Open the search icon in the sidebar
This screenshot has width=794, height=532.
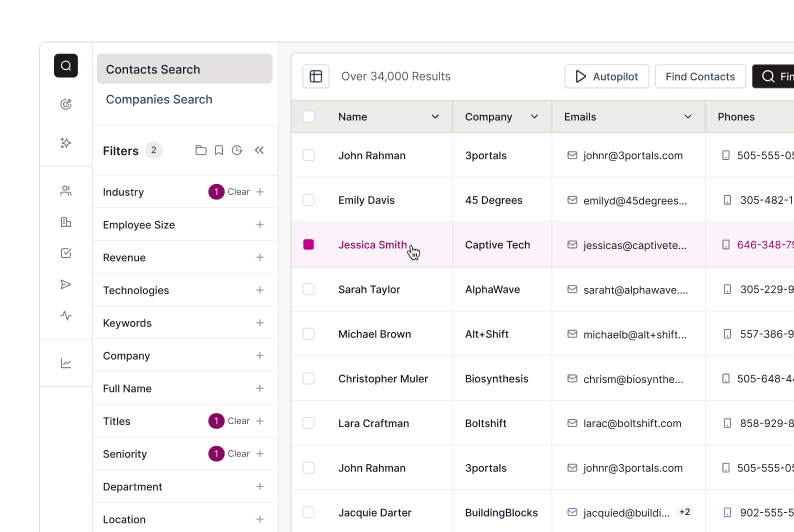[x=66, y=66]
